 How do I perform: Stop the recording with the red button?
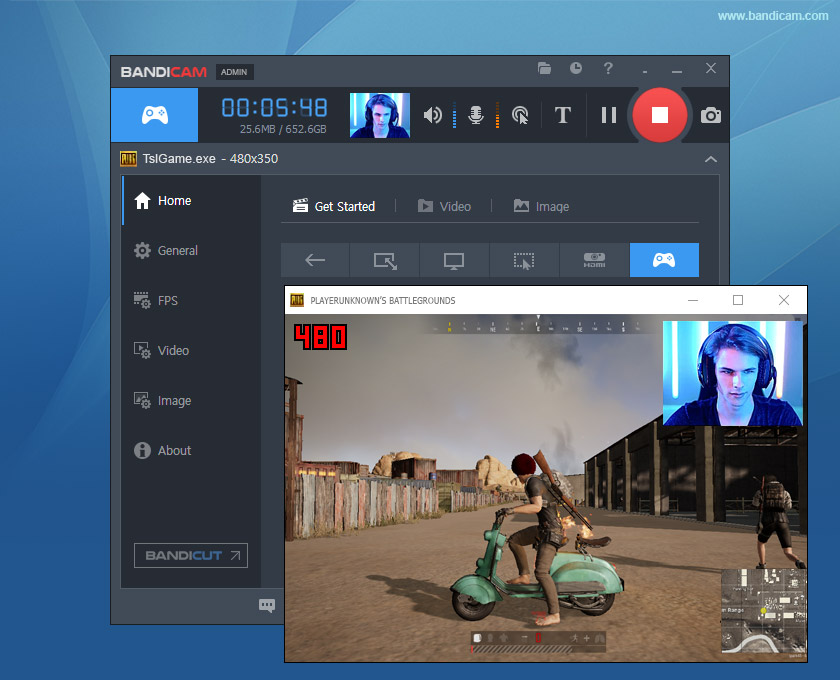pyautogui.click(x=659, y=115)
